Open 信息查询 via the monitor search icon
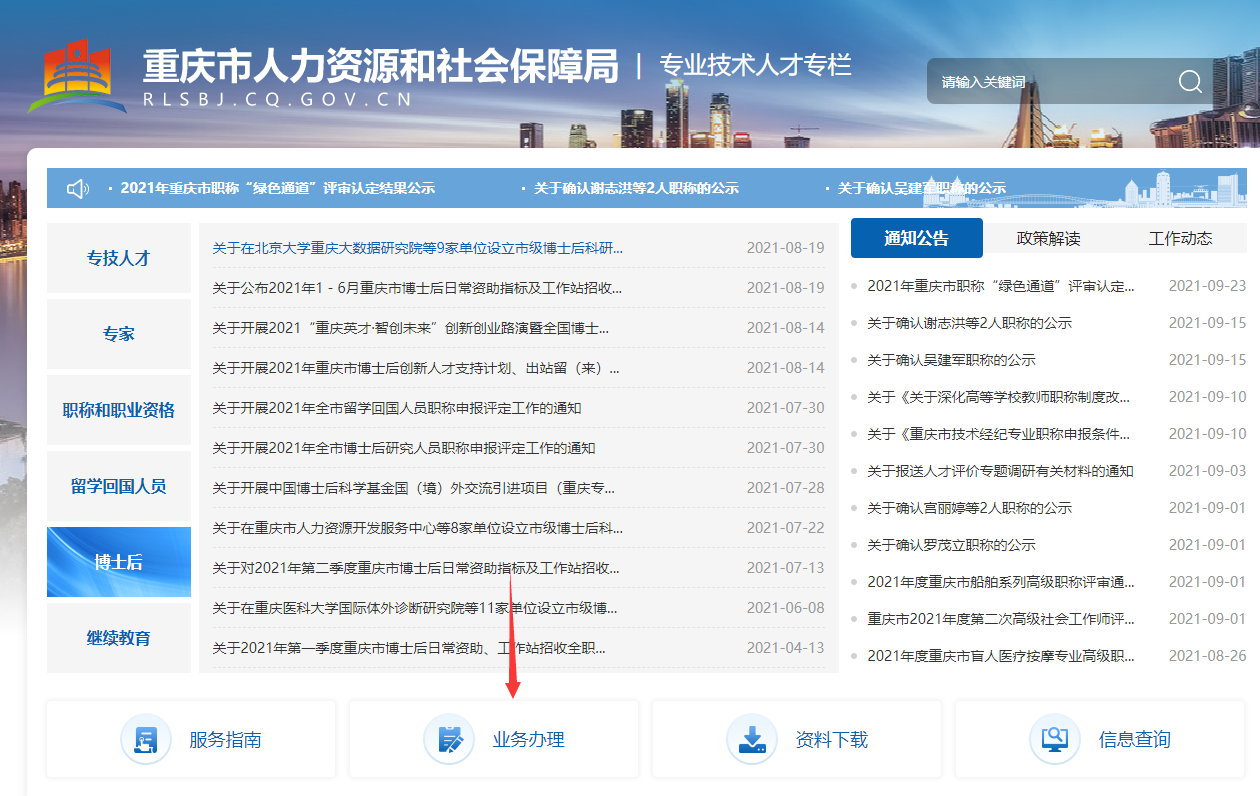 click(x=1055, y=741)
